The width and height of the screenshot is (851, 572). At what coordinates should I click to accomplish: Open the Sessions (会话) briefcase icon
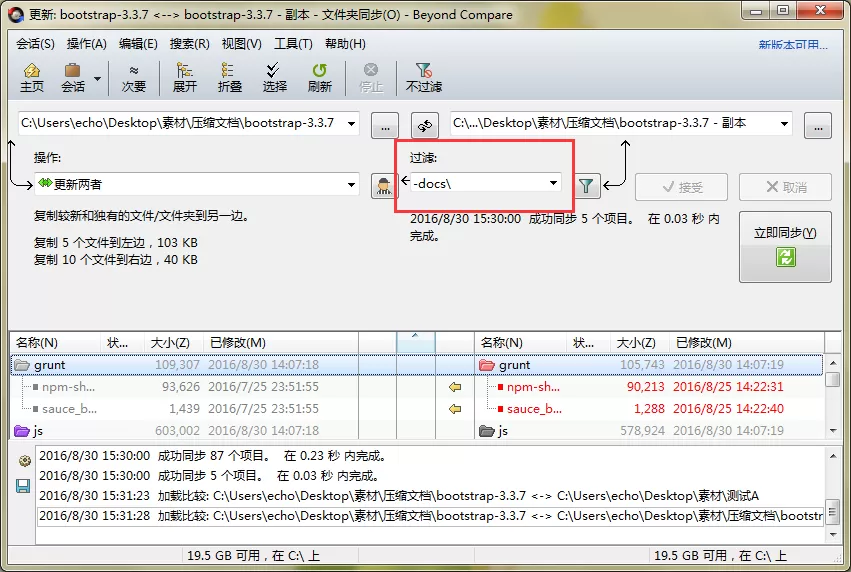click(x=72, y=78)
